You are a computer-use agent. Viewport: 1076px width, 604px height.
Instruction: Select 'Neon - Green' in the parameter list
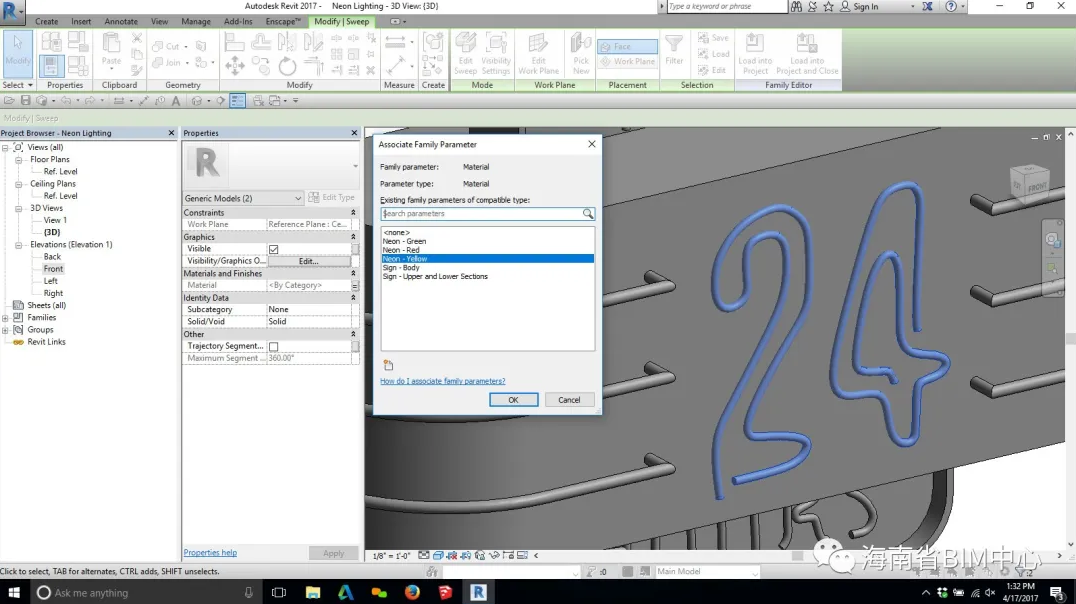[404, 241]
